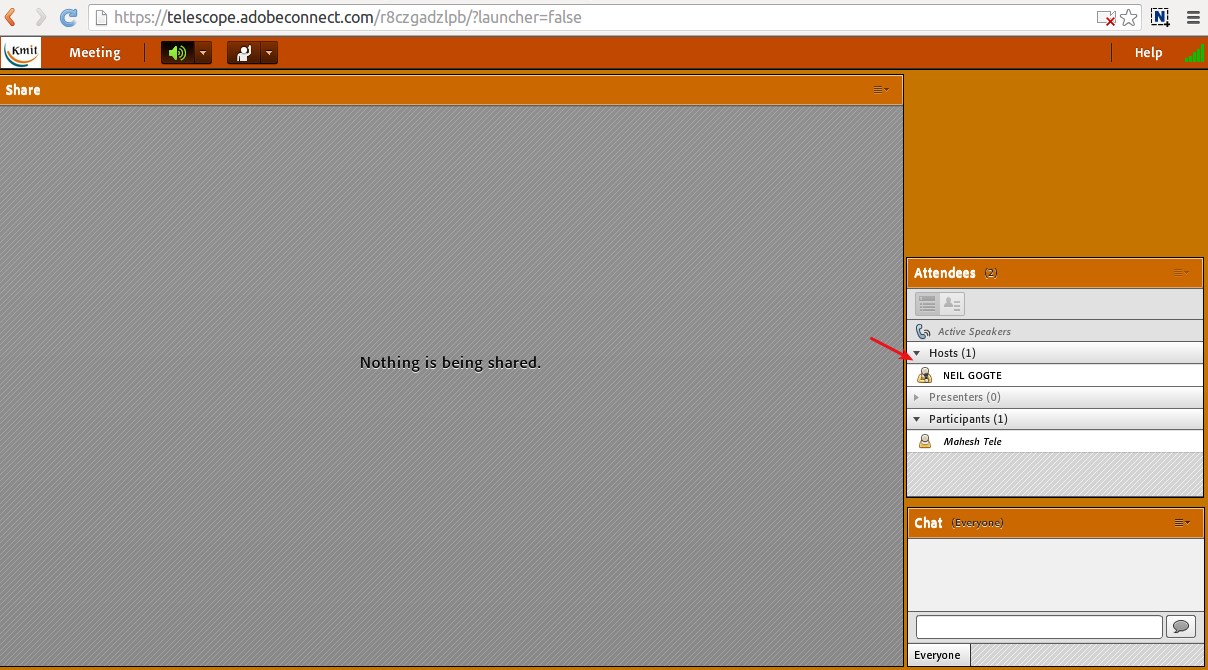Viewport: 1208px width, 670px height.
Task: Collapse the Participants group
Action: click(917, 419)
